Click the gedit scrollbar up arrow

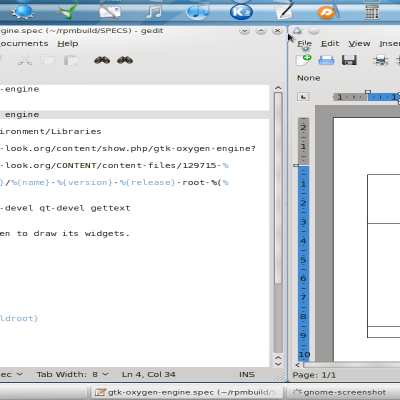(x=278, y=88)
